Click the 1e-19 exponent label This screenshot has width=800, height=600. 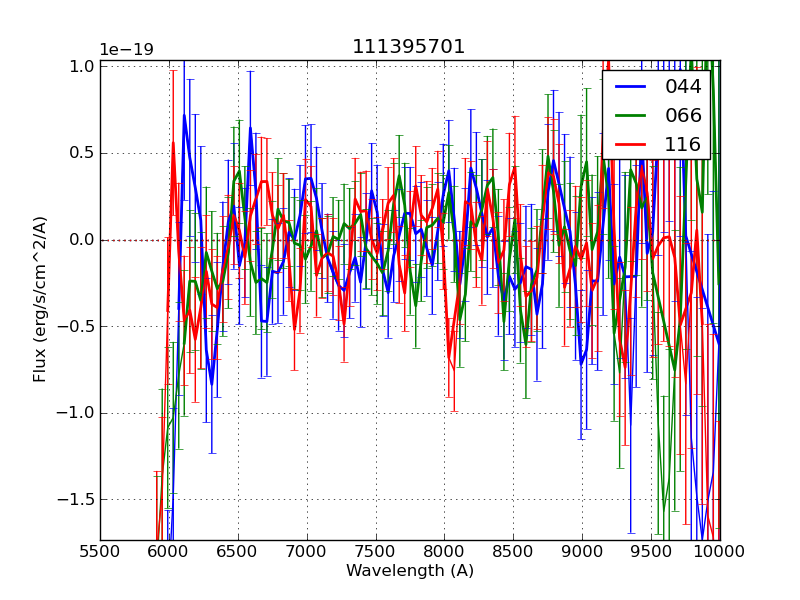coord(126,50)
